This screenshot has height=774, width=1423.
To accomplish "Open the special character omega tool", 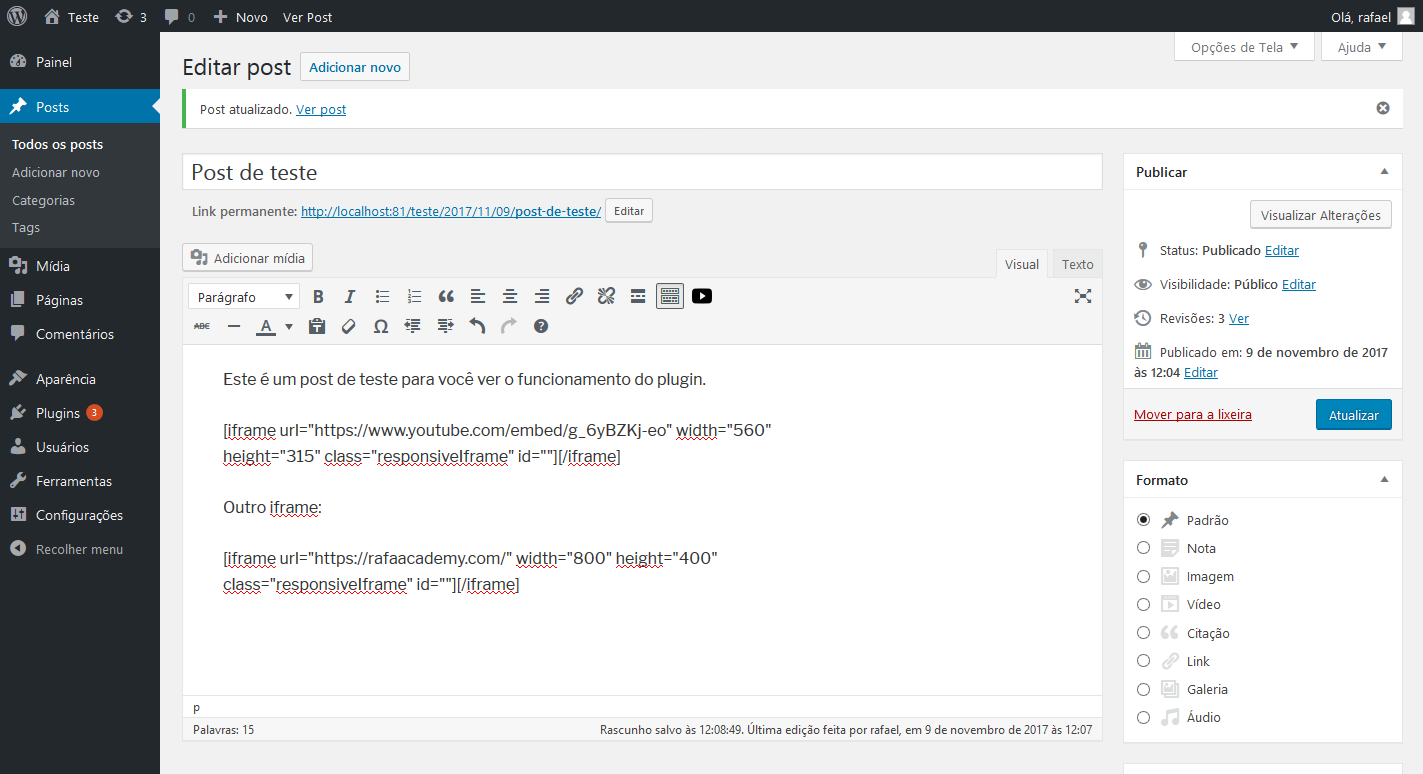I will (x=381, y=326).
